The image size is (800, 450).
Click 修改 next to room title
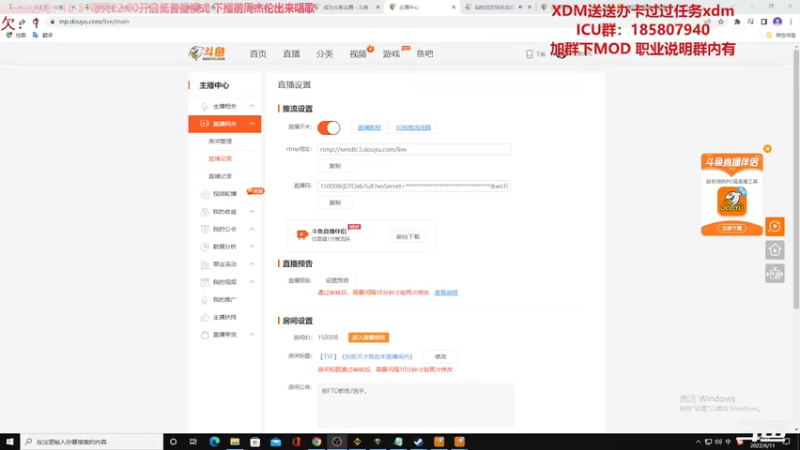(440, 357)
